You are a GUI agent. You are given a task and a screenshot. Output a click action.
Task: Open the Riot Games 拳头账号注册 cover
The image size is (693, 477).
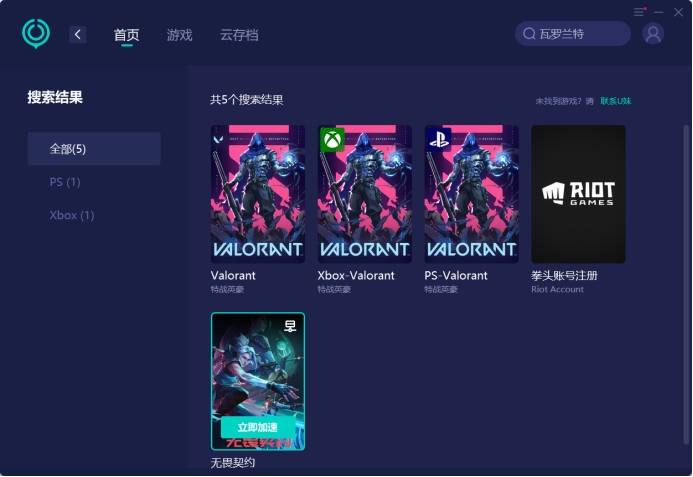pyautogui.click(x=578, y=194)
